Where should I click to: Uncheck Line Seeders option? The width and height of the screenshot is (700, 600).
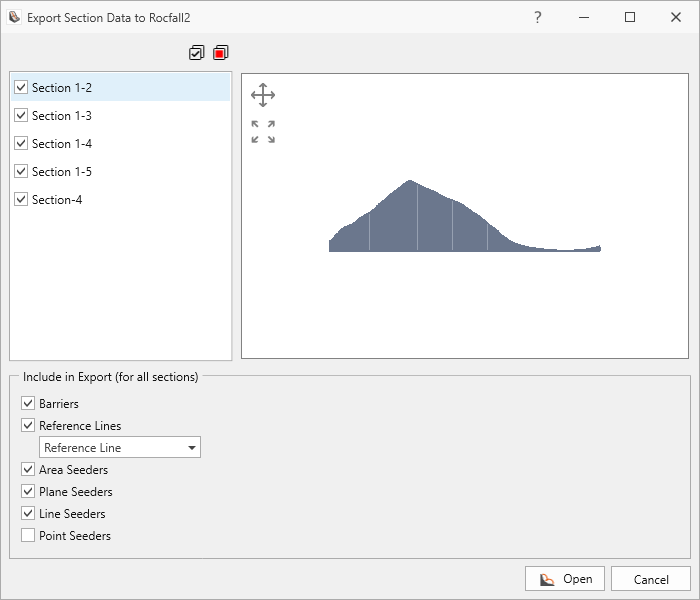28,513
